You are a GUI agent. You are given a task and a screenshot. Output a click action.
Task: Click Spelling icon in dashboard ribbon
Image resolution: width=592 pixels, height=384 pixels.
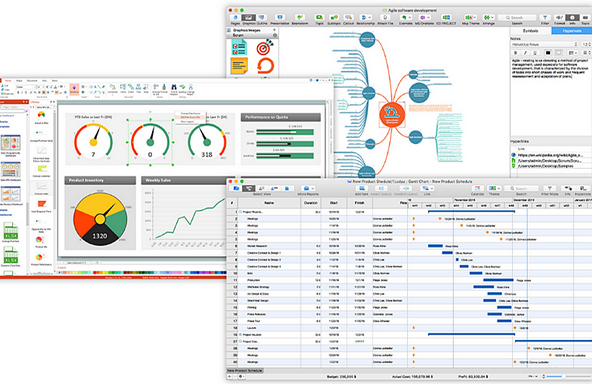pos(182,89)
